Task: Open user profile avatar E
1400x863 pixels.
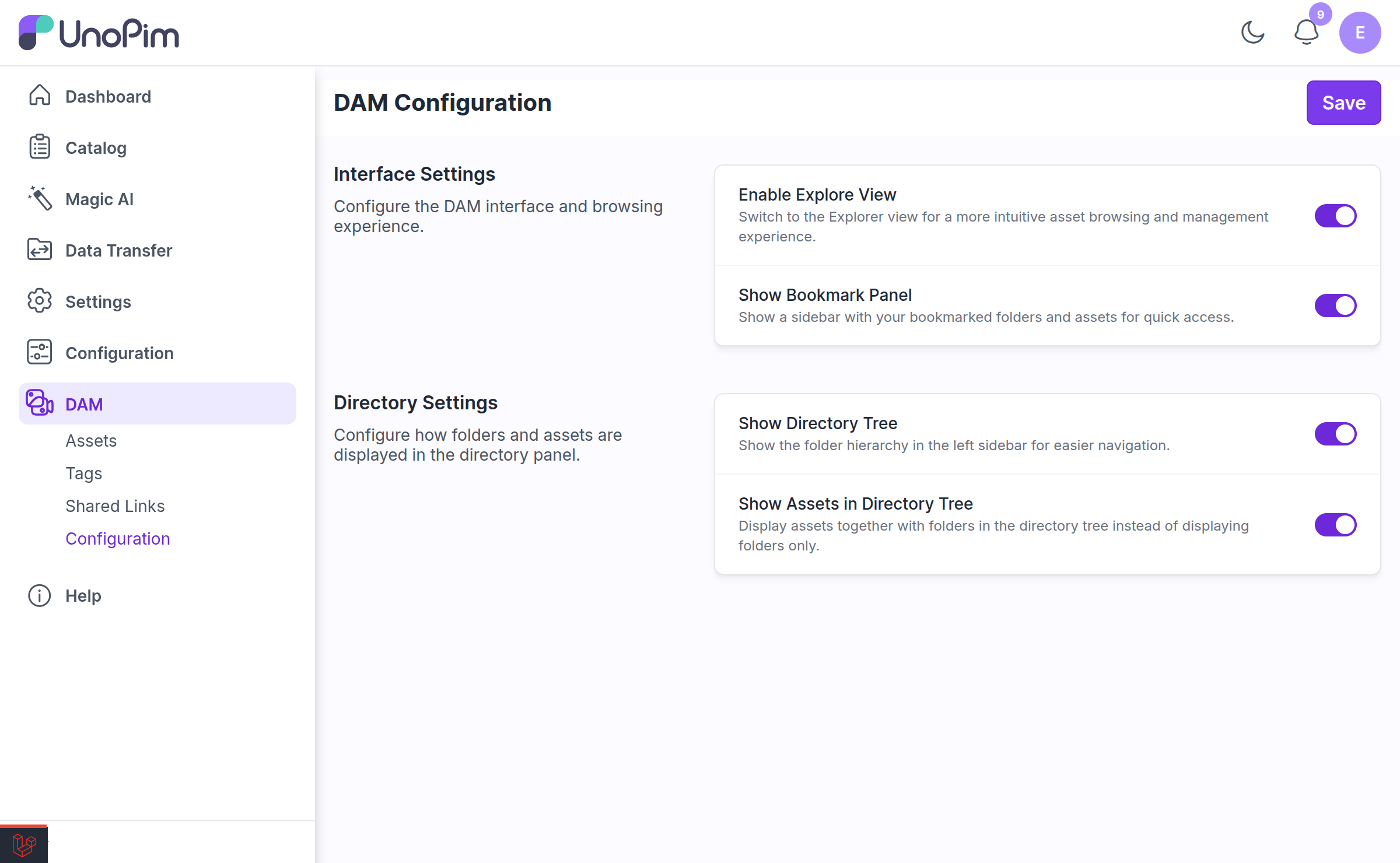Action: coord(1360,33)
